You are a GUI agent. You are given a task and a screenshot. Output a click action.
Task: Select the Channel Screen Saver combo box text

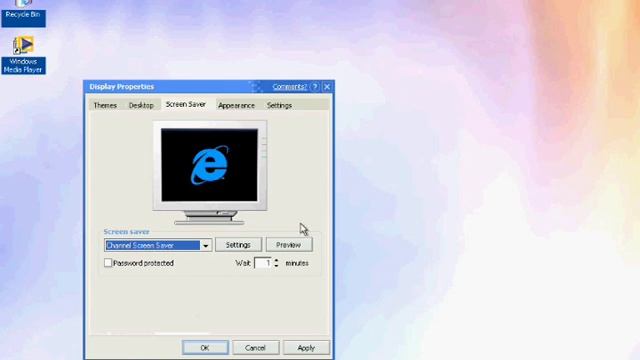point(153,245)
